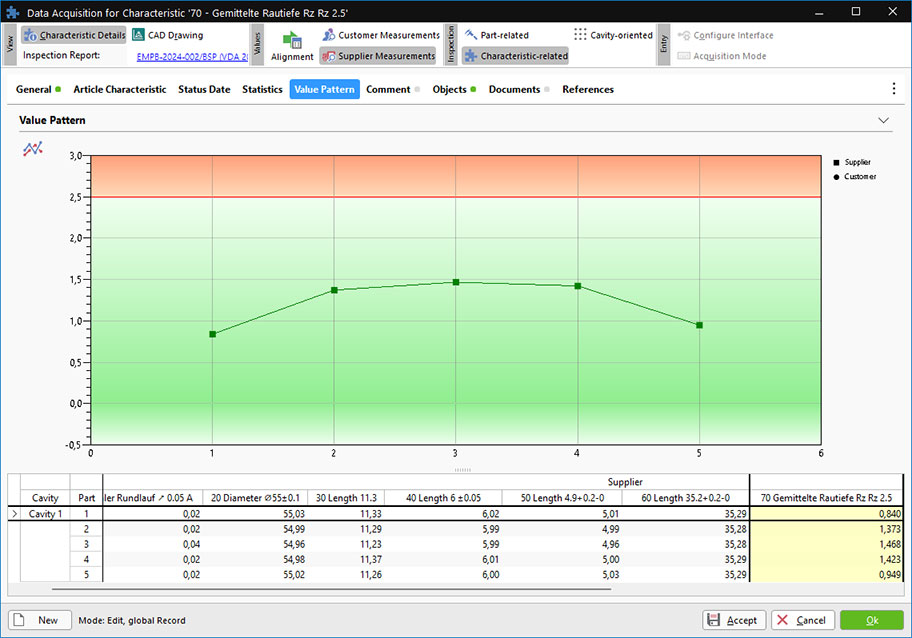Select Customer Measurements values
Image resolution: width=912 pixels, height=638 pixels.
click(380, 35)
